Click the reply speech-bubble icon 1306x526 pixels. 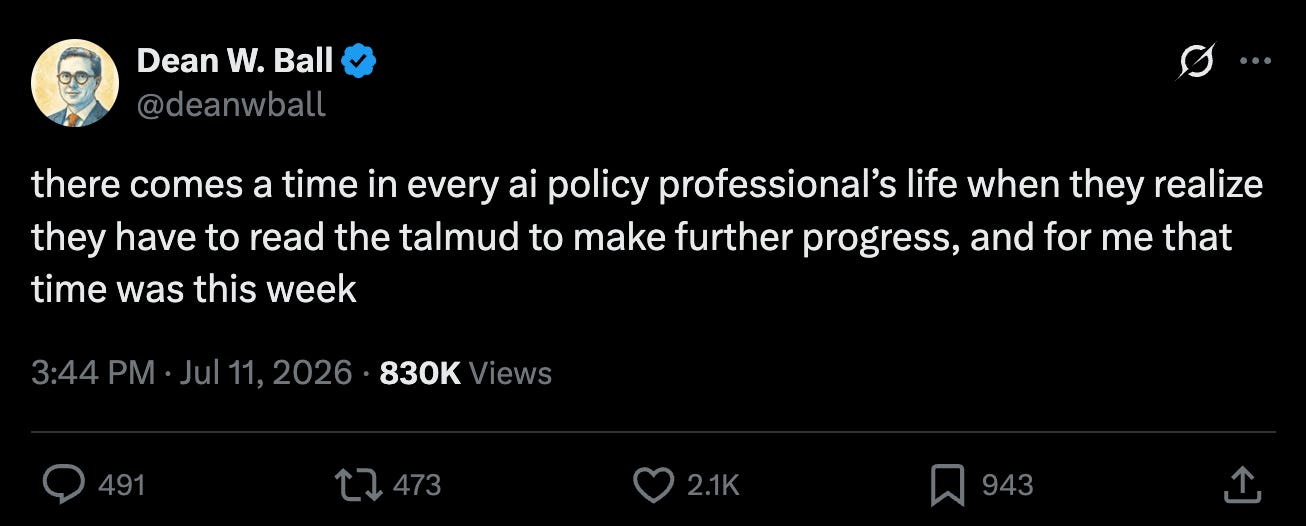[x=65, y=485]
